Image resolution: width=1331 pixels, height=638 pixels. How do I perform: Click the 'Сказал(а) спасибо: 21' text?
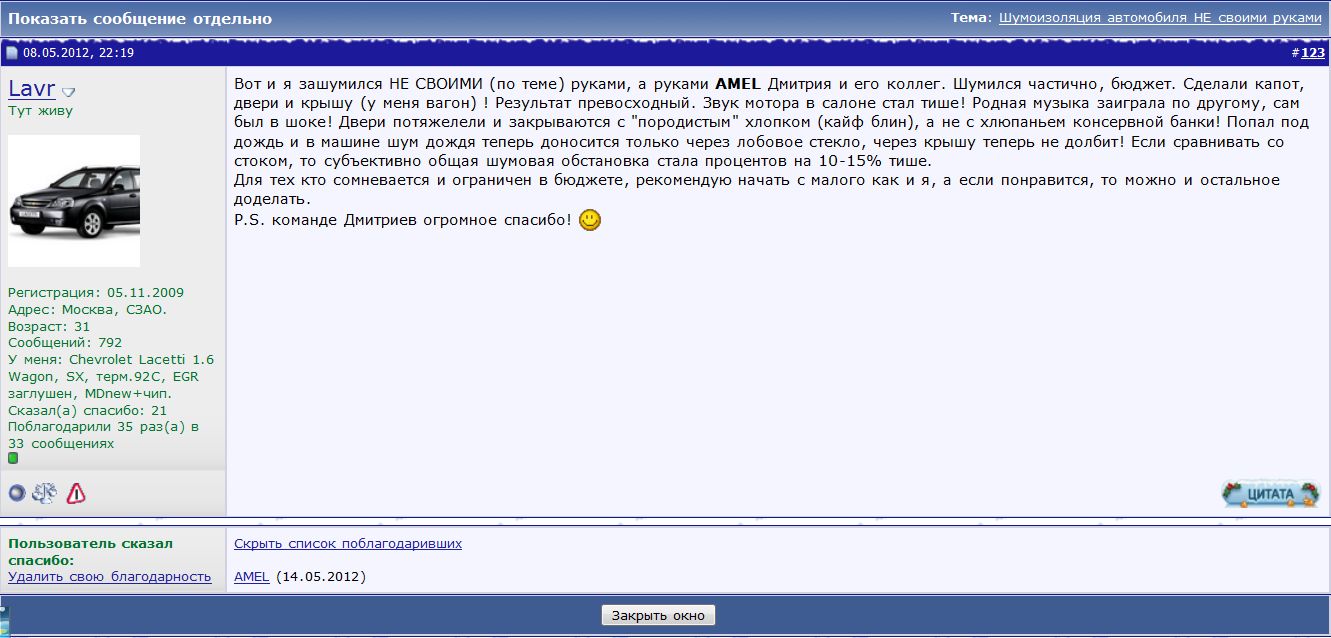click(88, 411)
